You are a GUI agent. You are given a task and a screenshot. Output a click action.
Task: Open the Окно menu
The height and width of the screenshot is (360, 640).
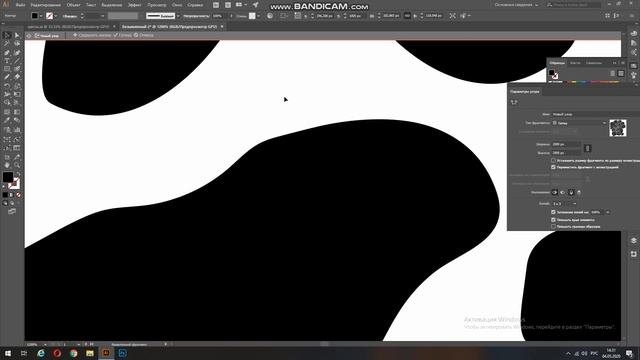click(177, 5)
